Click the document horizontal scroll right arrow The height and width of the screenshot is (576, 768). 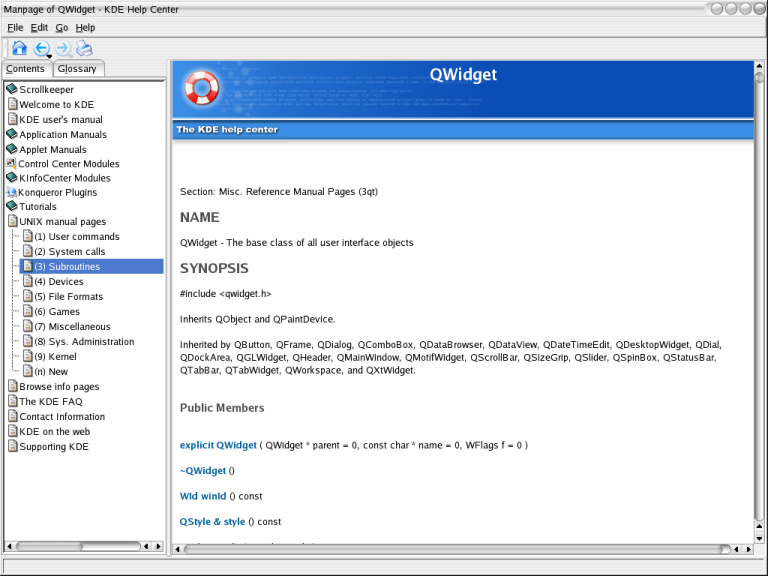point(748,550)
